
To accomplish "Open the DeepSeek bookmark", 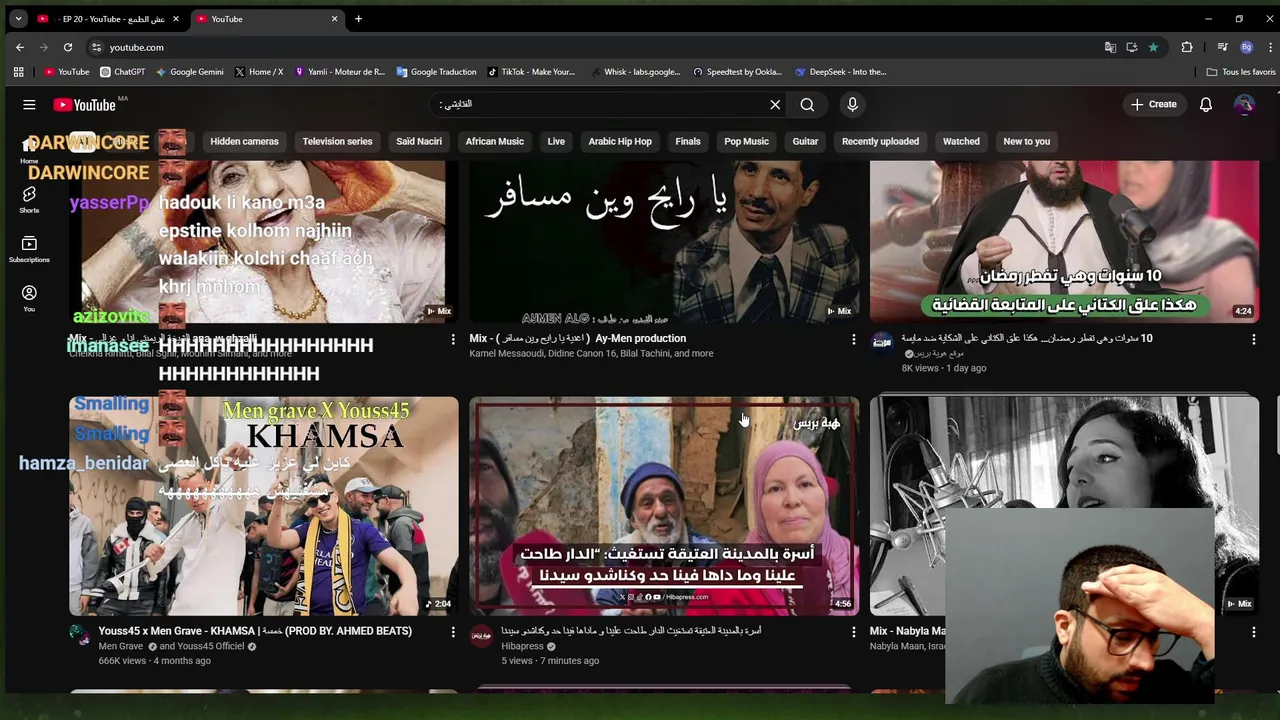I will [841, 72].
